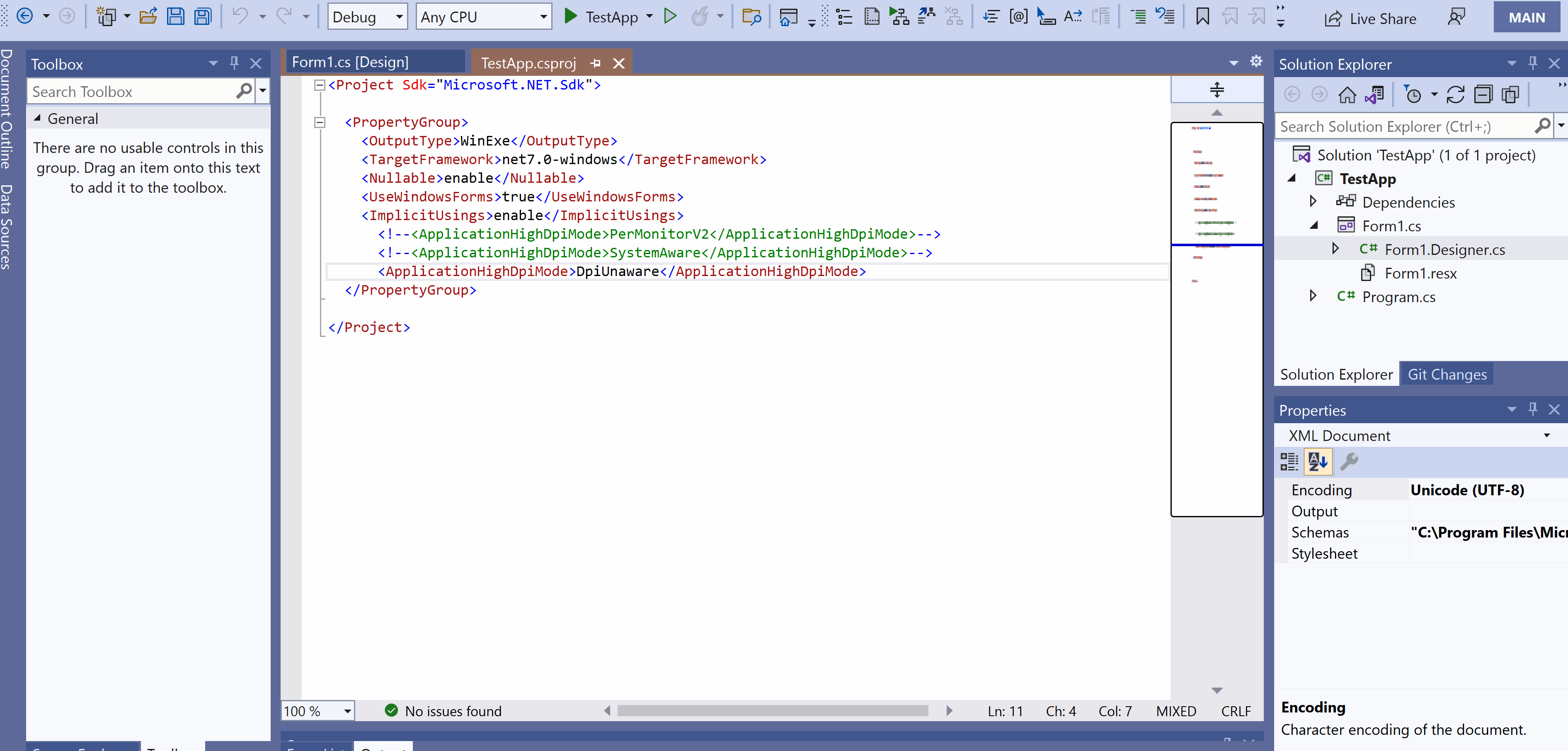Click the scroll map viewport thumbnail

[x=1216, y=319]
